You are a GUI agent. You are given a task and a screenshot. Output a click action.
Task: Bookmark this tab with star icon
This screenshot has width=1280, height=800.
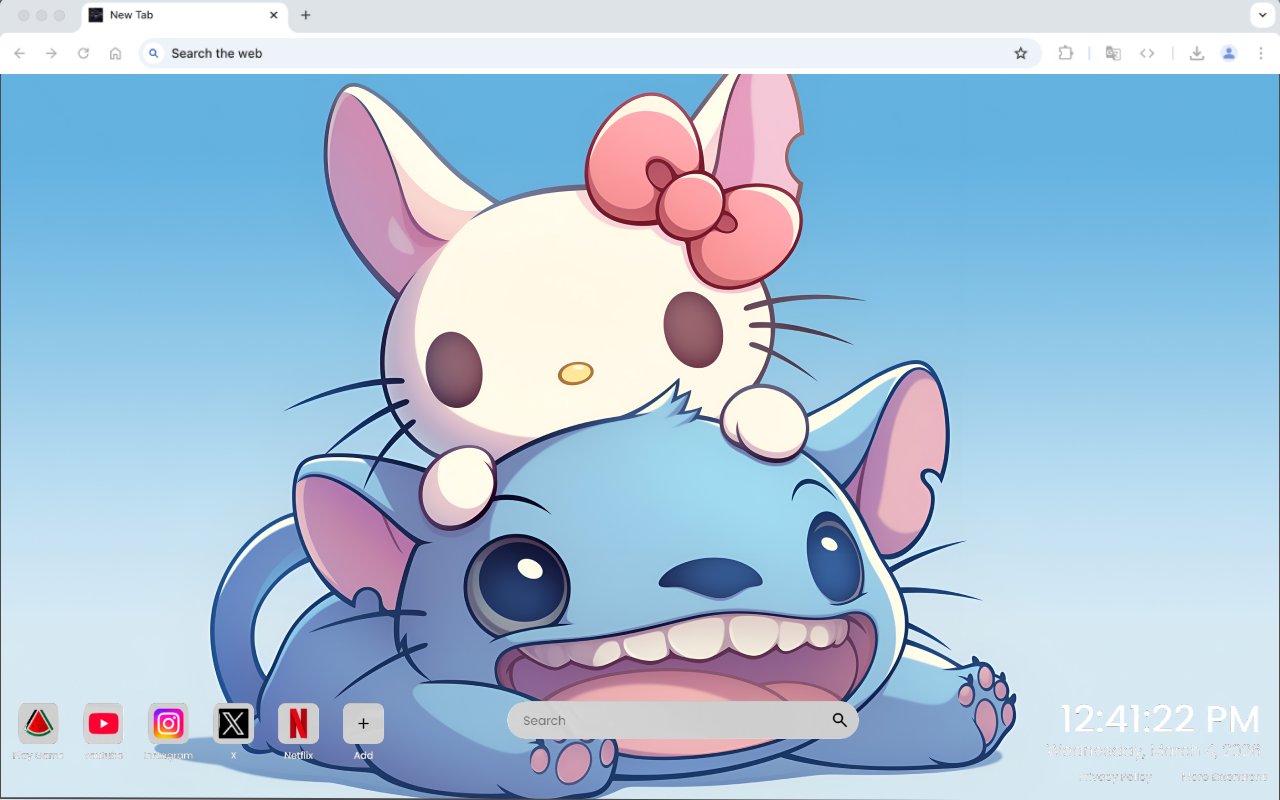coord(1020,53)
